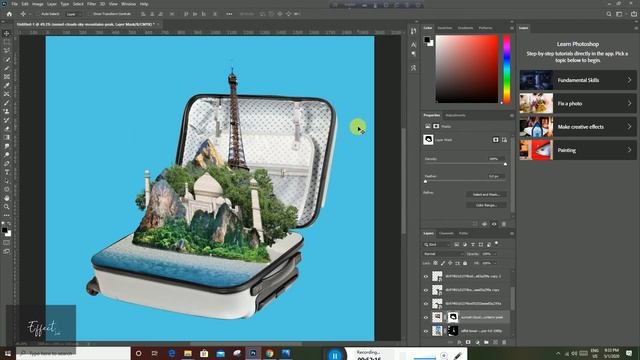Toggle Show Transform Controls checkbox
The width and height of the screenshot is (640, 360).
point(90,14)
